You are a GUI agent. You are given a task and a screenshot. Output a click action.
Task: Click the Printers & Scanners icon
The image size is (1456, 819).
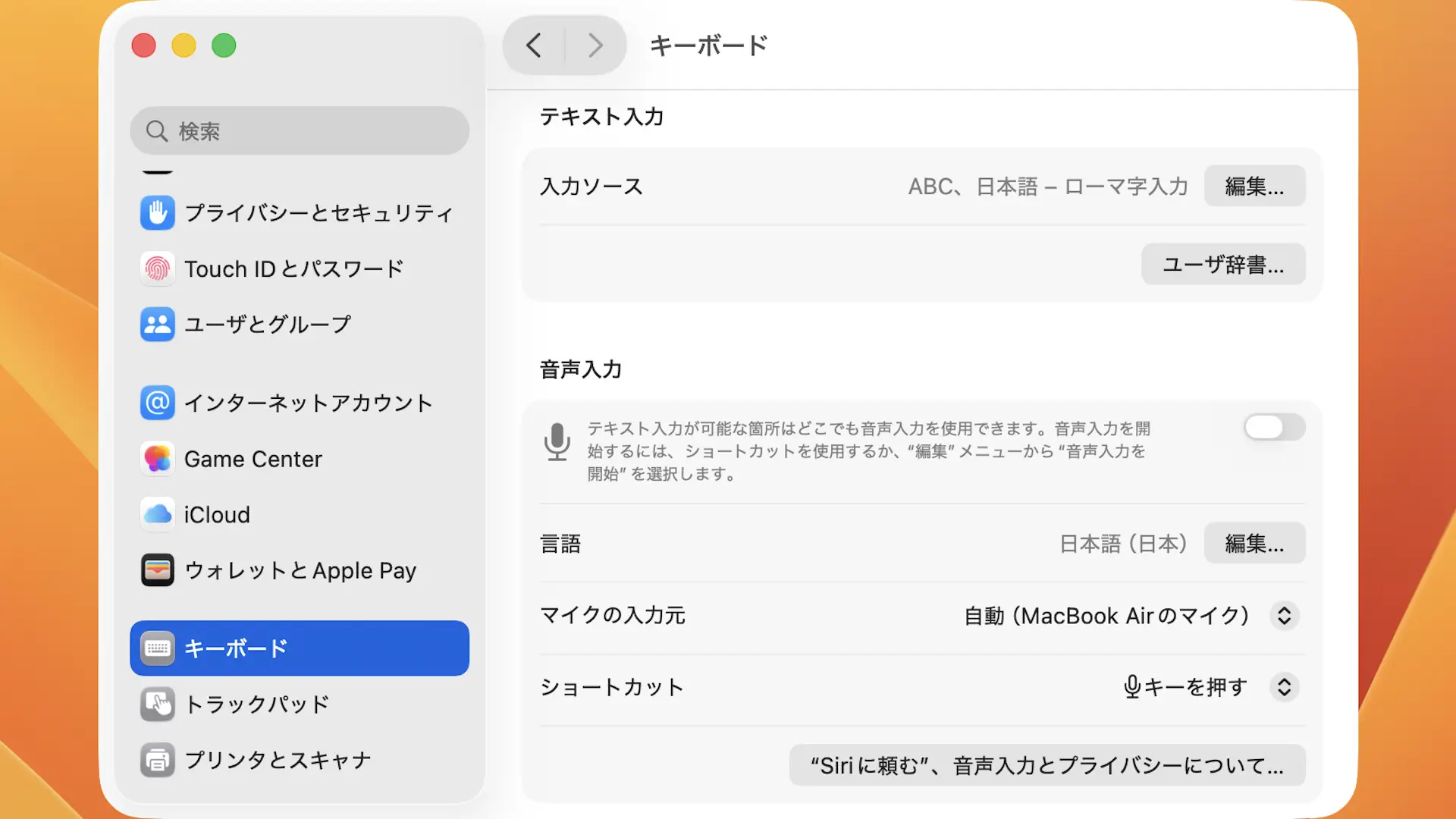(x=157, y=760)
